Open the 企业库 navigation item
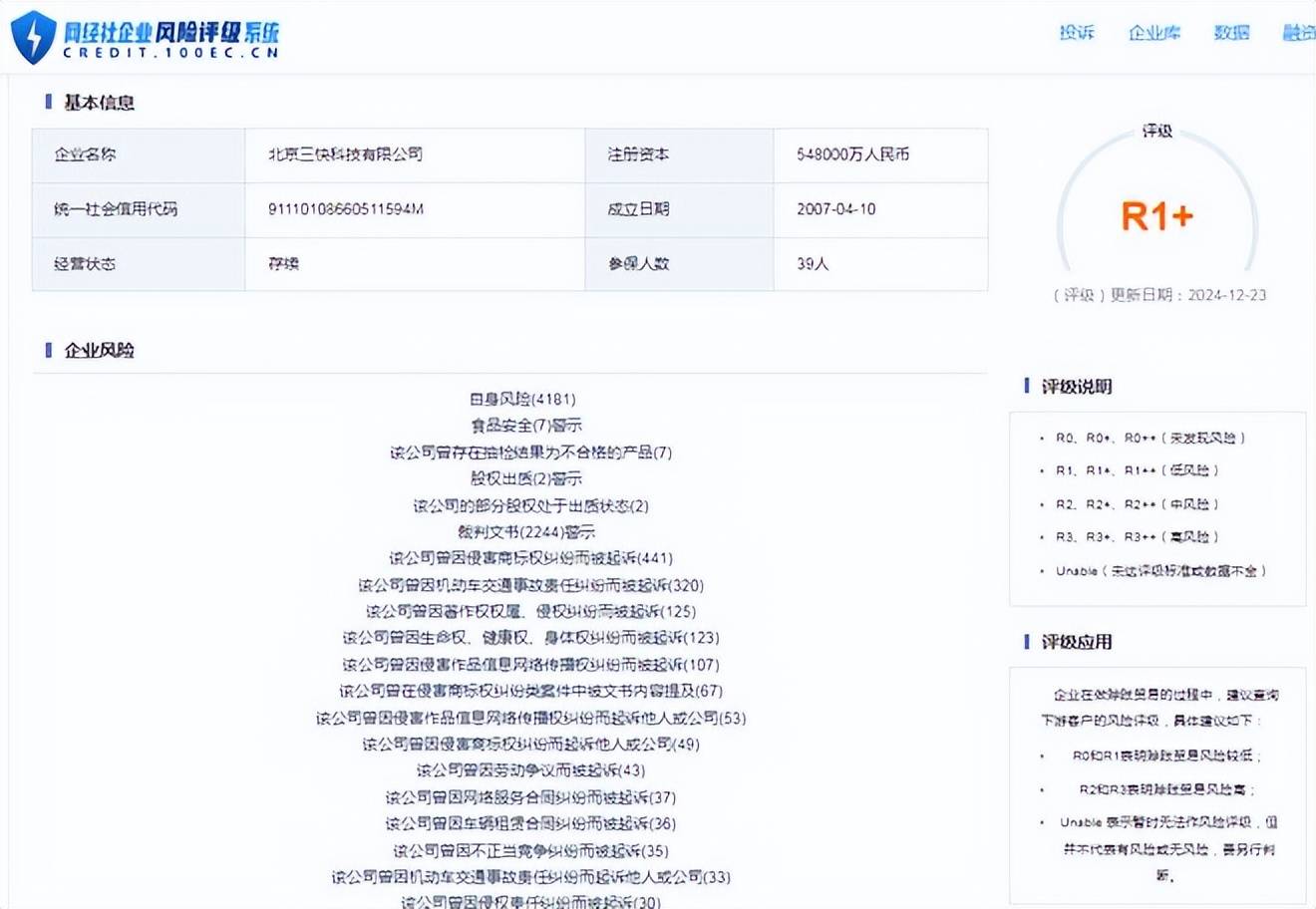The image size is (1316, 909). coord(1154,33)
